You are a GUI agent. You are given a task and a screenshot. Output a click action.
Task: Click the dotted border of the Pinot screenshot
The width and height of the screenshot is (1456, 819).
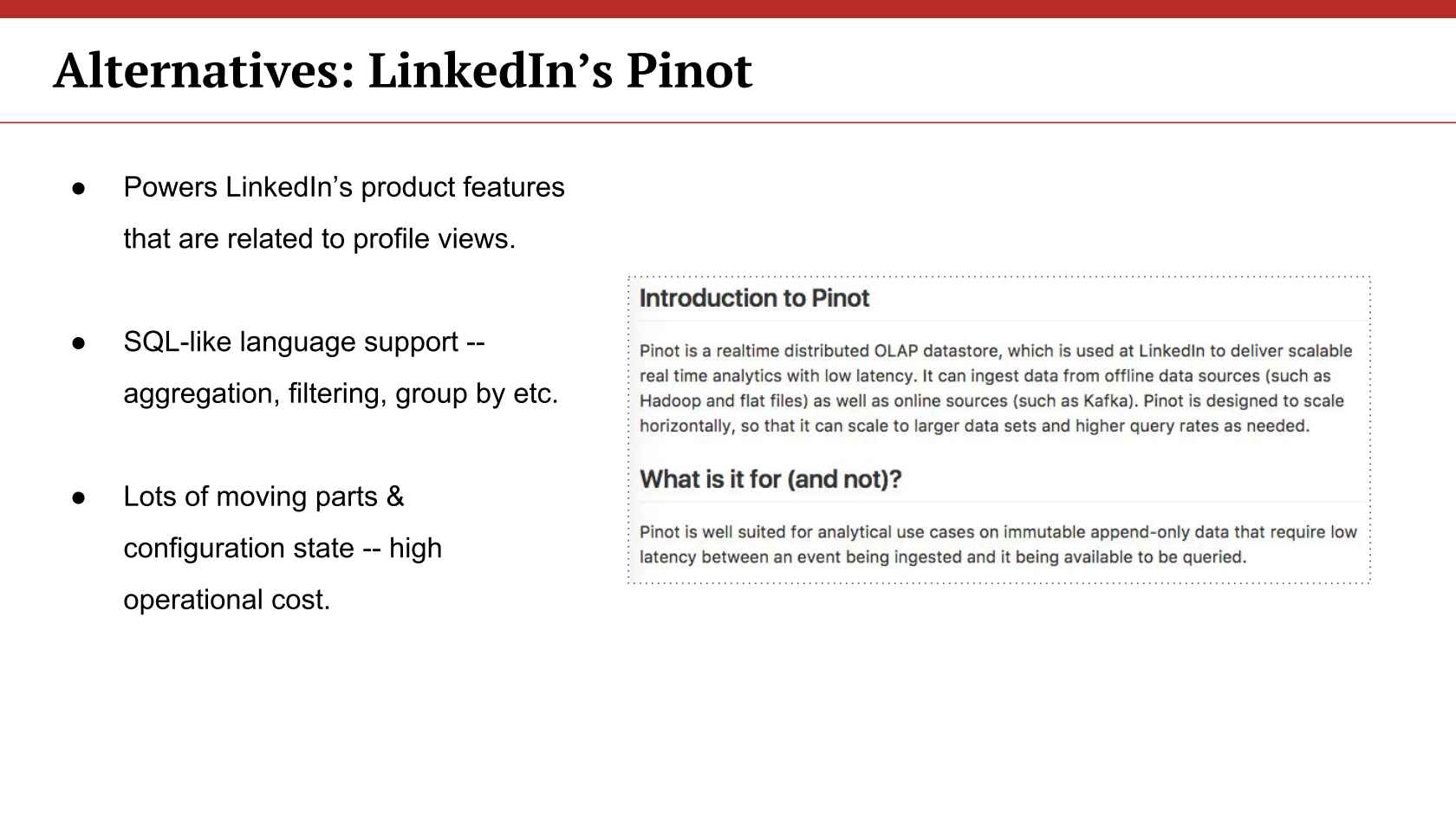tap(998, 277)
